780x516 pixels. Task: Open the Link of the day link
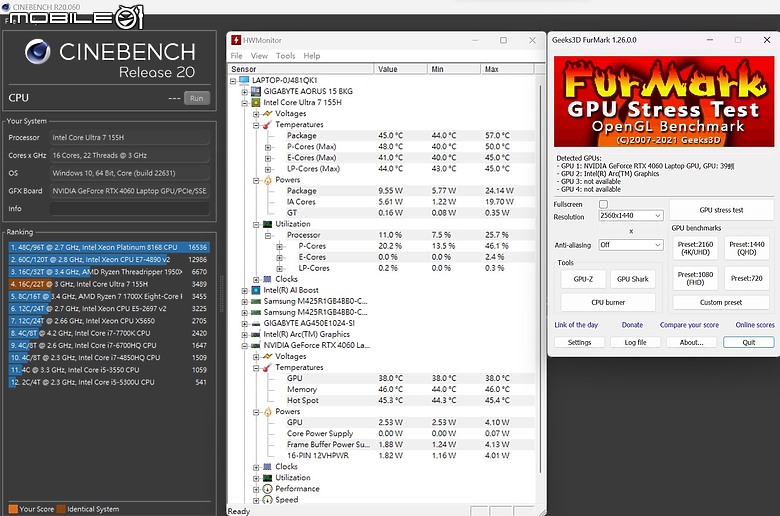pos(576,325)
